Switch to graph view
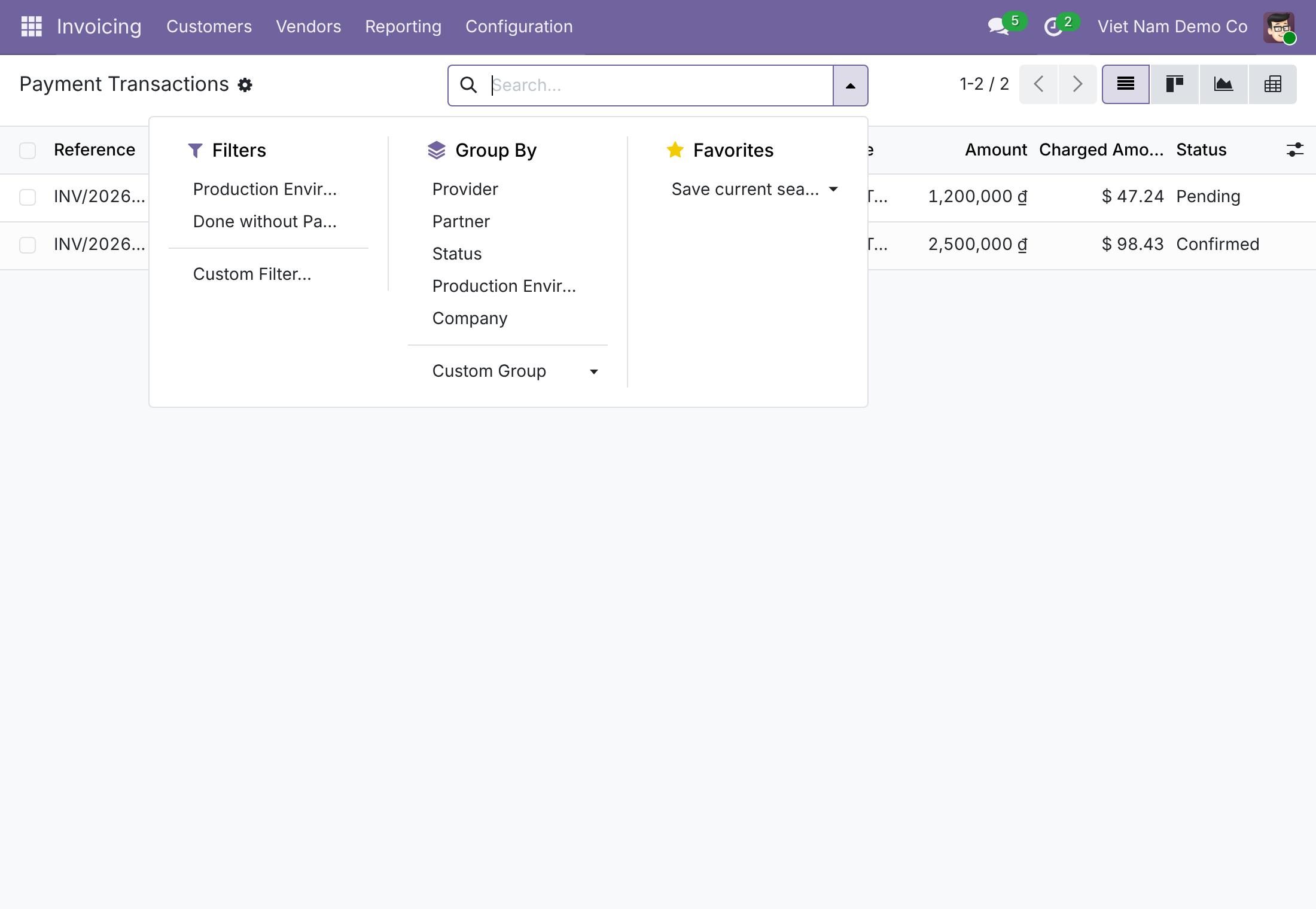This screenshot has height=909, width=1316. click(x=1224, y=84)
